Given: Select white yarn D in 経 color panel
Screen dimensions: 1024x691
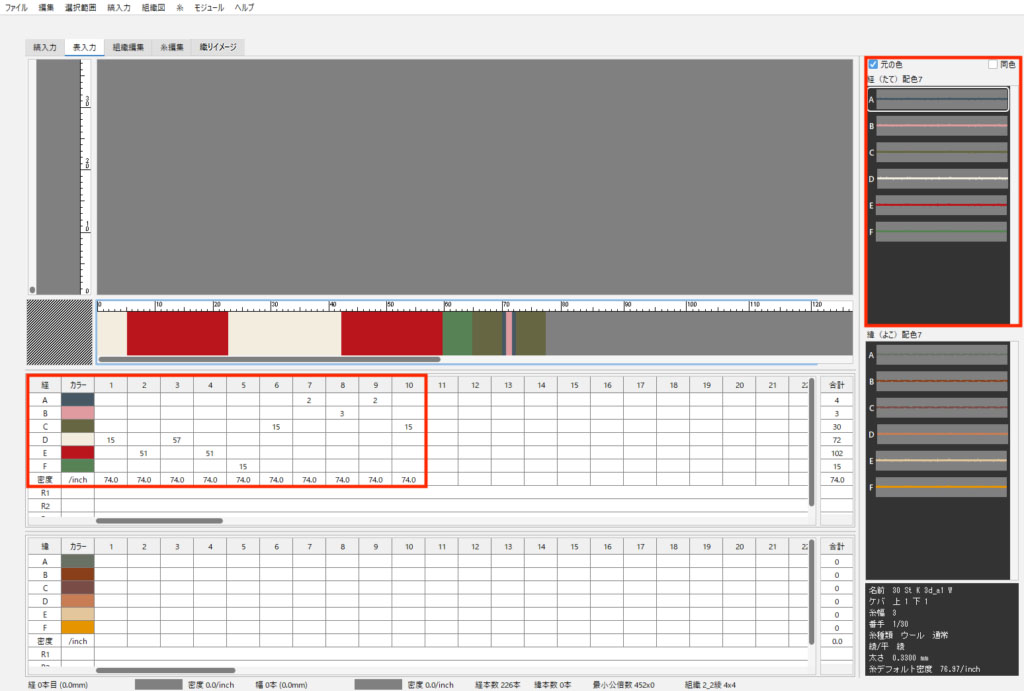Looking at the screenshot, I should (941, 178).
